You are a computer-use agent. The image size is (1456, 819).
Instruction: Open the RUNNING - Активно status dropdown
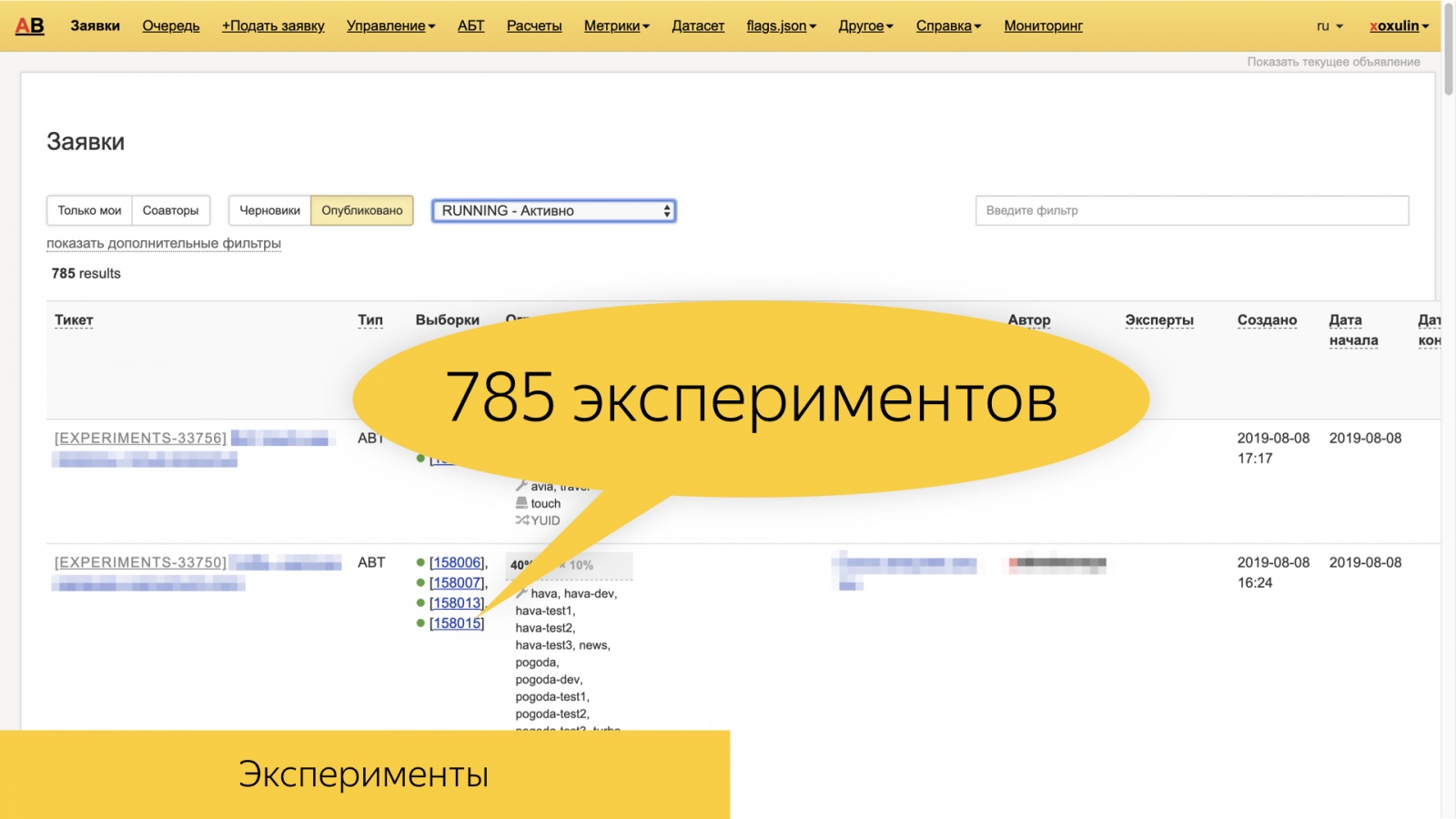point(552,210)
